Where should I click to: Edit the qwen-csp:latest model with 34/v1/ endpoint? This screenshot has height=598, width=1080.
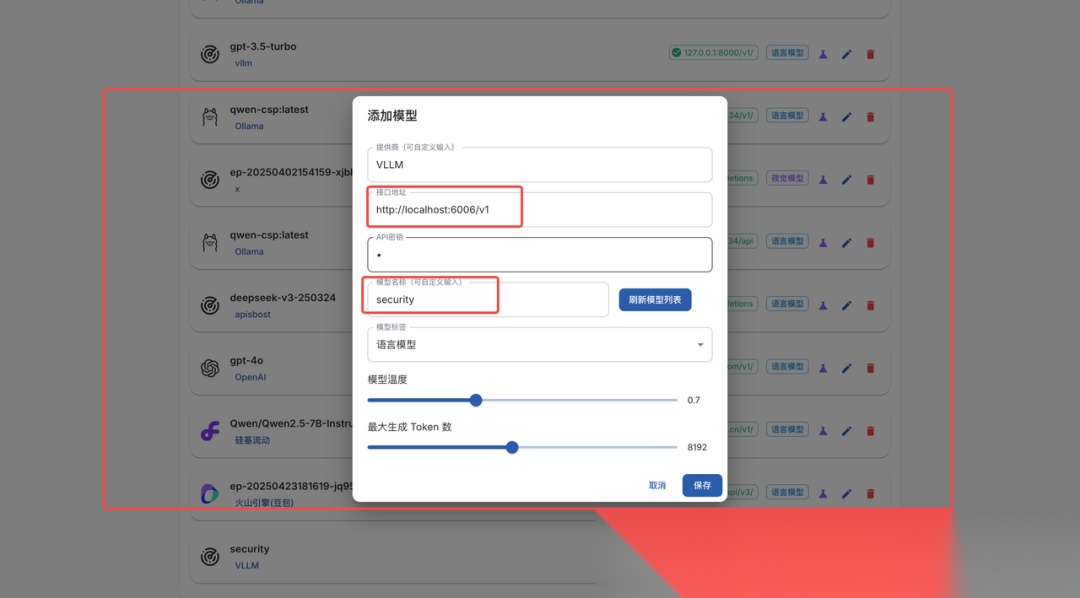click(x=847, y=116)
